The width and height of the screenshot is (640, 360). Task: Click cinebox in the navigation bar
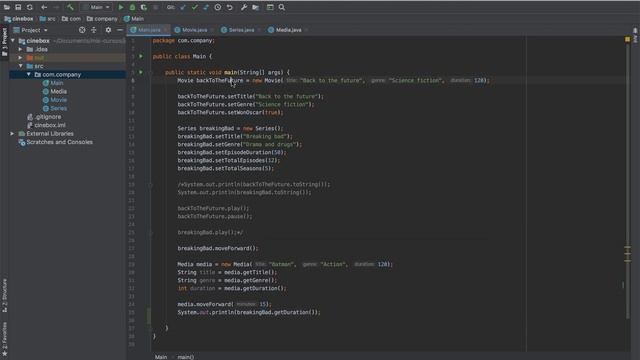tap(19, 18)
